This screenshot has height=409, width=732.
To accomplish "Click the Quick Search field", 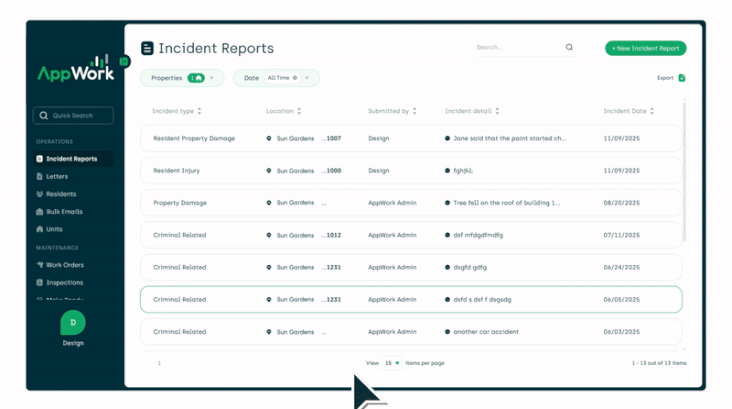I will click(x=73, y=116).
